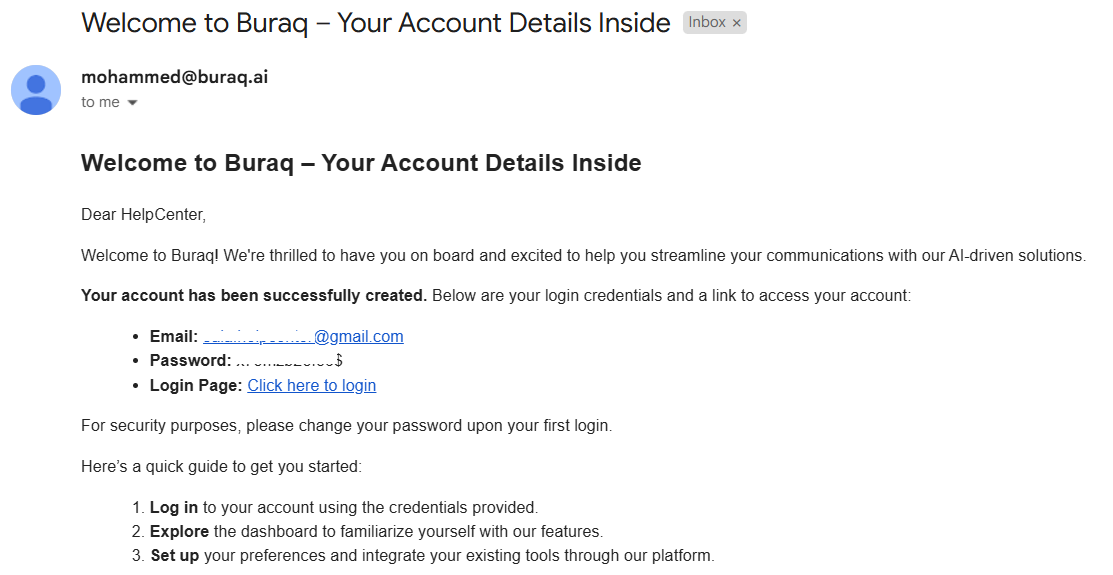This screenshot has height=575, width=1113.
Task: Click the bold heading inside the email body
Action: pyautogui.click(x=361, y=163)
